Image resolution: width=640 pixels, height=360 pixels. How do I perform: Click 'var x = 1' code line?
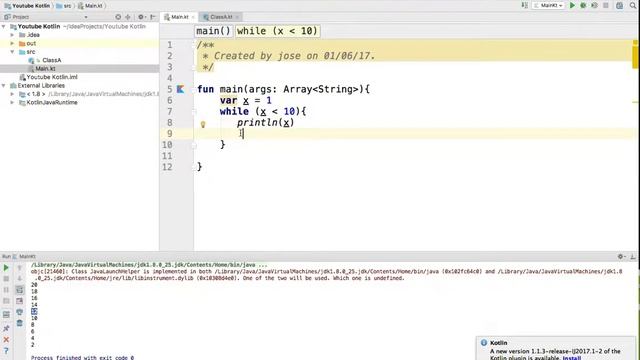click(x=245, y=100)
